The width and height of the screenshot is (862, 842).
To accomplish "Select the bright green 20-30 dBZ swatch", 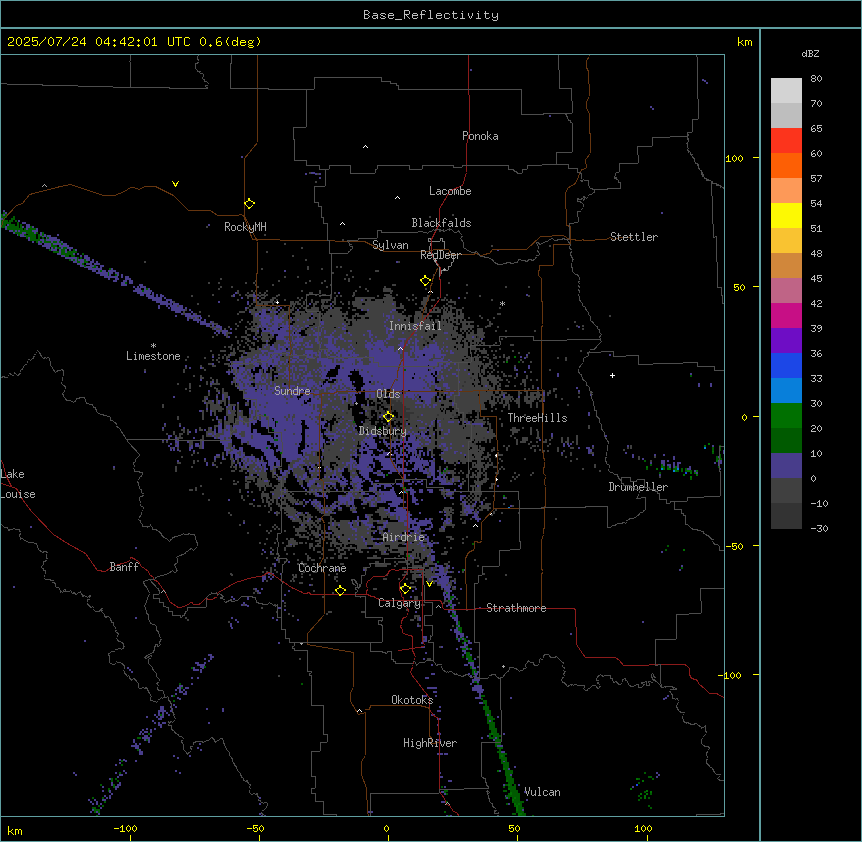I will pyautogui.click(x=786, y=416).
